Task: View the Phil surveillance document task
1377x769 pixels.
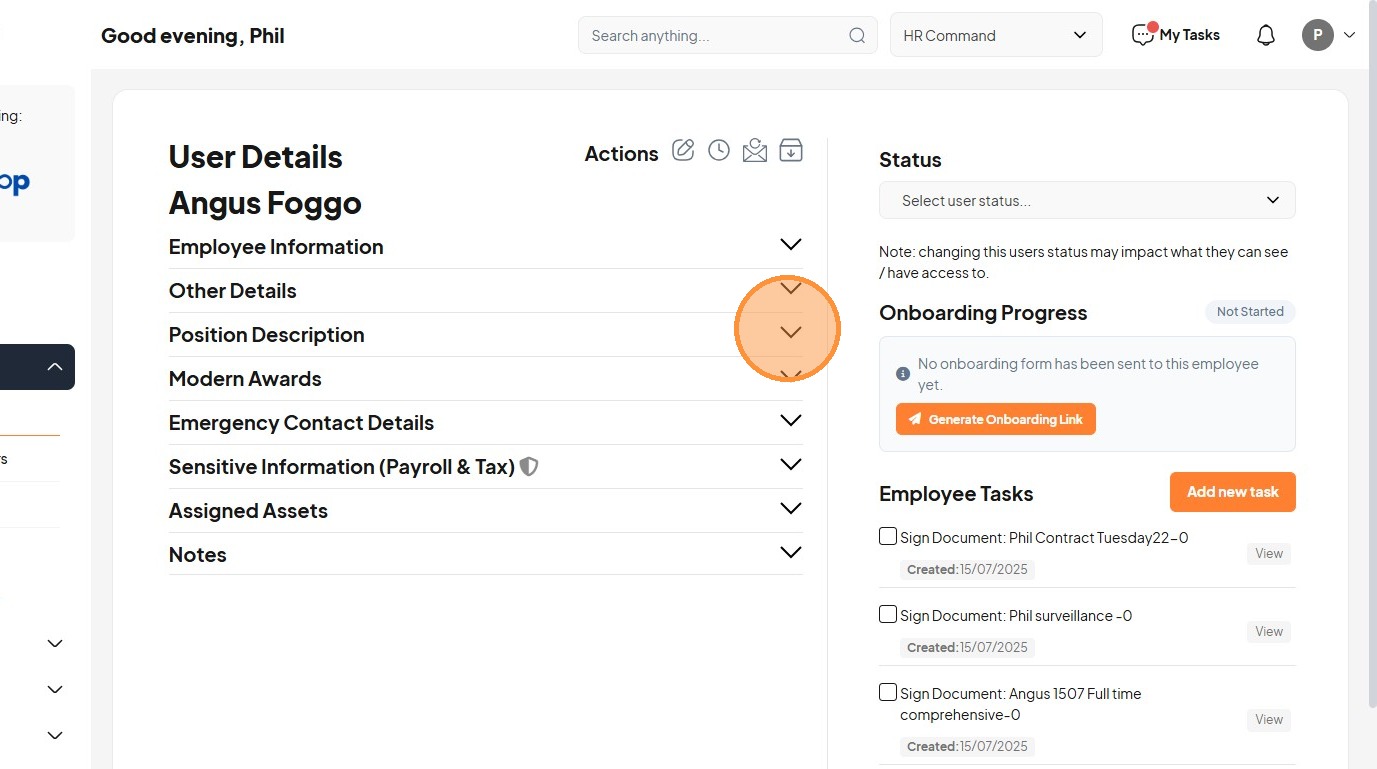Action: 1269,632
